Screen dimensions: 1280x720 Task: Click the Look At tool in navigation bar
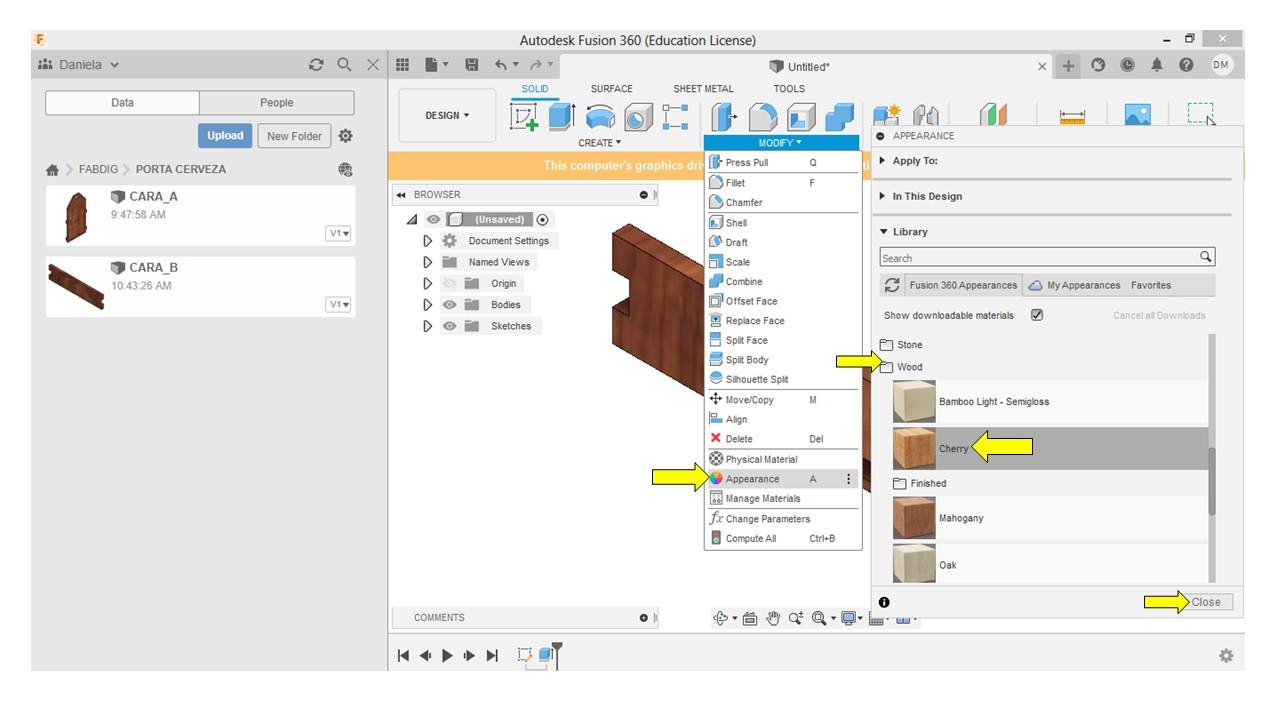click(750, 618)
